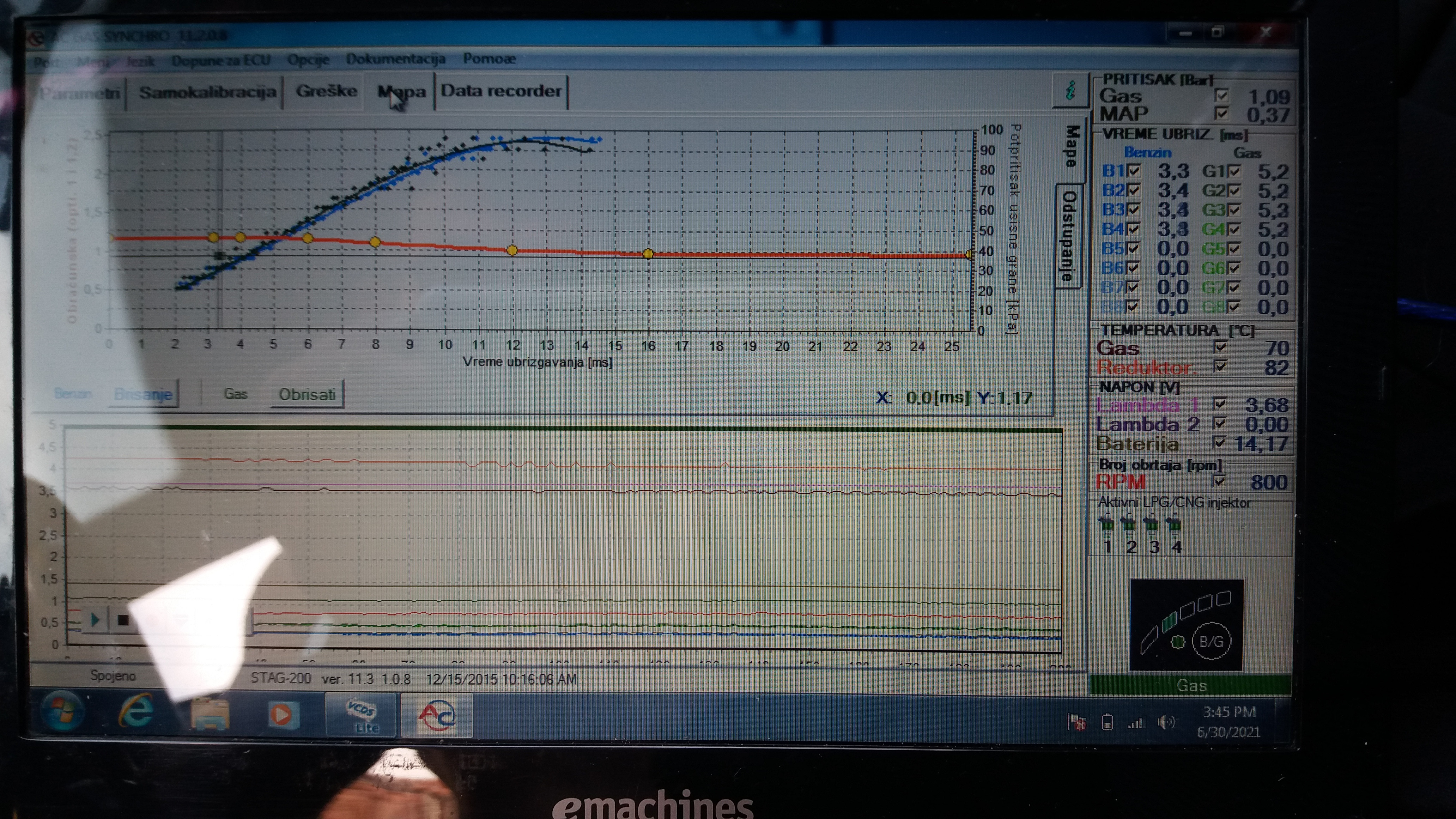Open the file explorer folder on taskbar

210,715
